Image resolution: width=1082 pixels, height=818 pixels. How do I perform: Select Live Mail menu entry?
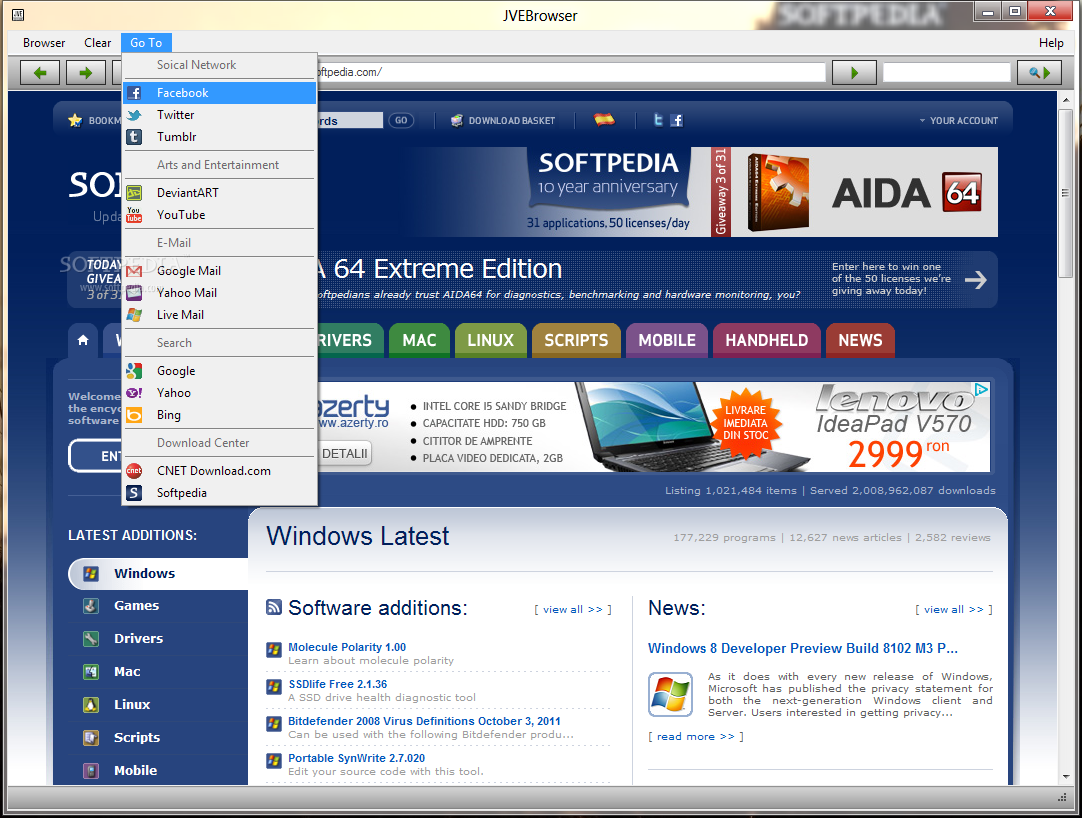pyautogui.click(x=219, y=315)
